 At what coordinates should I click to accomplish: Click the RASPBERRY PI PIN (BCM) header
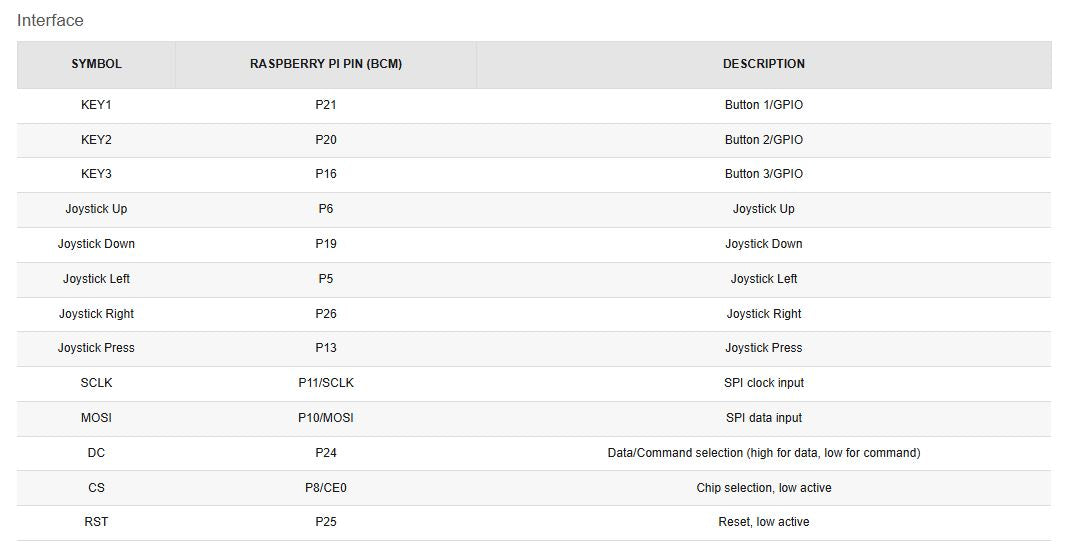coord(326,64)
